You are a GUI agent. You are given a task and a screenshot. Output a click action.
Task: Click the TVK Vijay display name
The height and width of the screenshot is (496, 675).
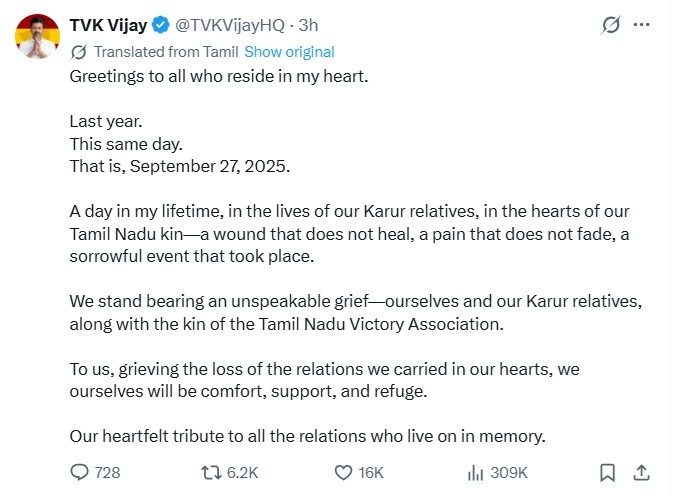pyautogui.click(x=108, y=25)
